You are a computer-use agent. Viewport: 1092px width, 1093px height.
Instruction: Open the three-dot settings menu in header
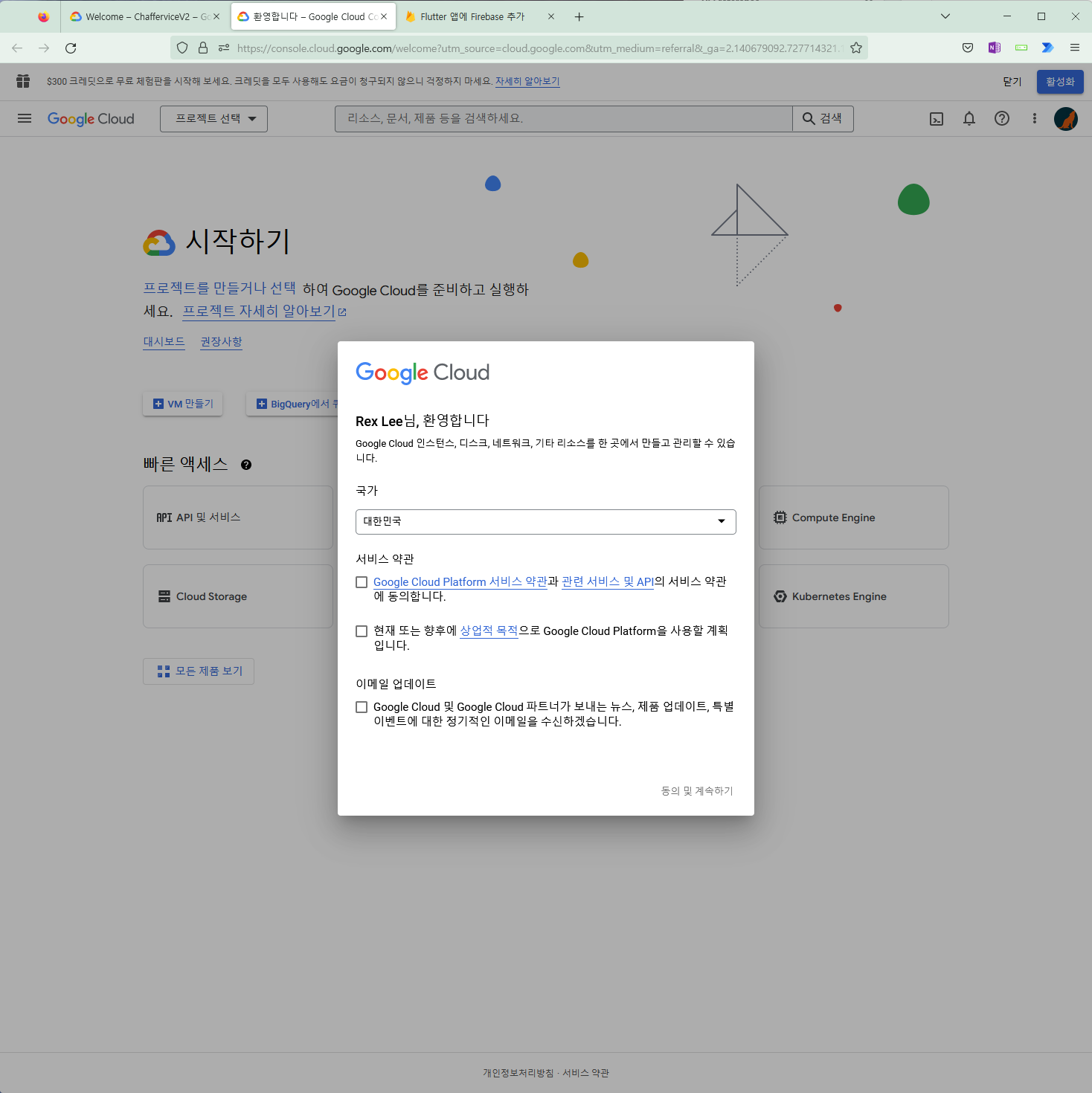(x=1034, y=118)
